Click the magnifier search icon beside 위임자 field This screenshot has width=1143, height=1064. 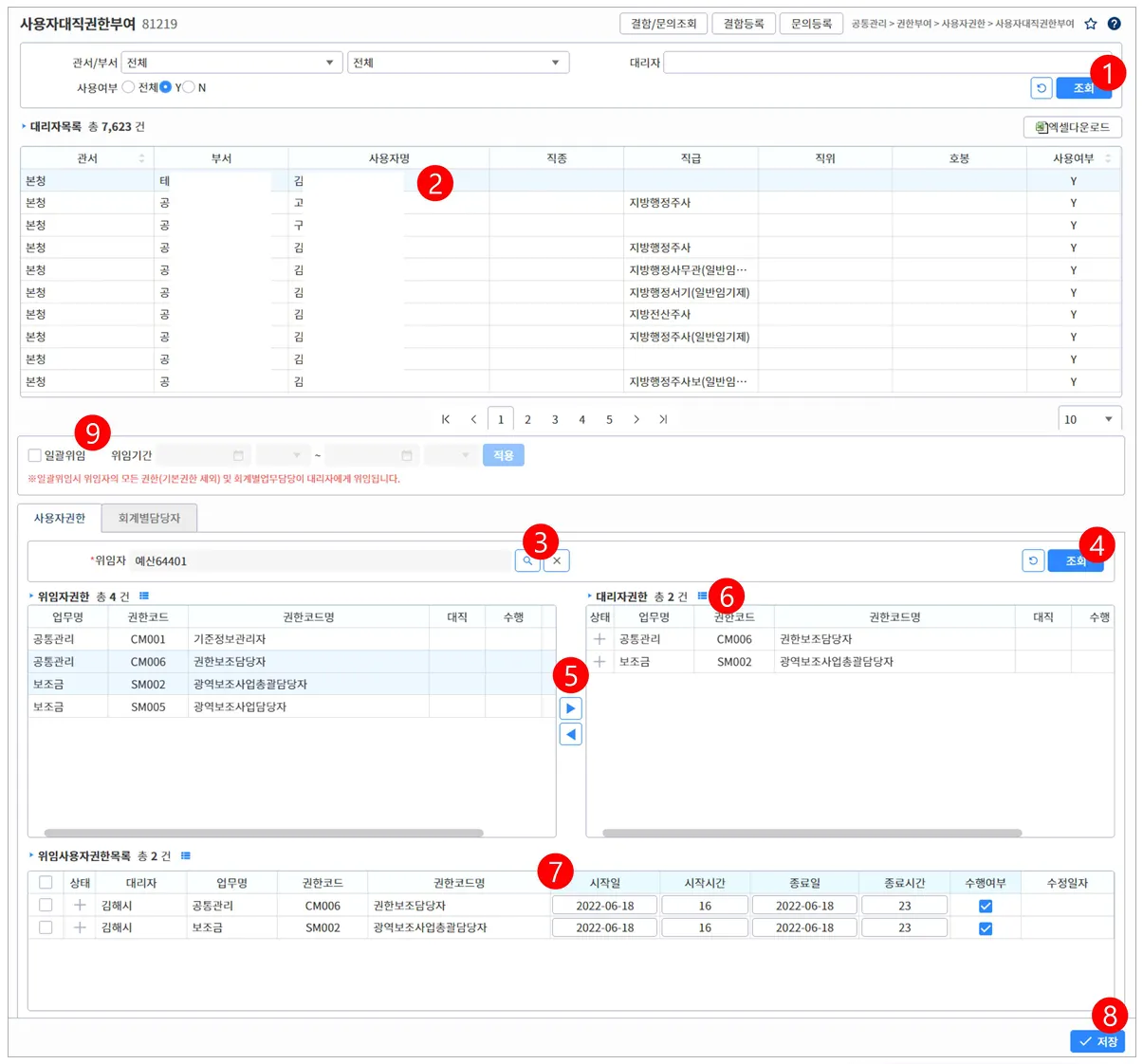[x=527, y=560]
